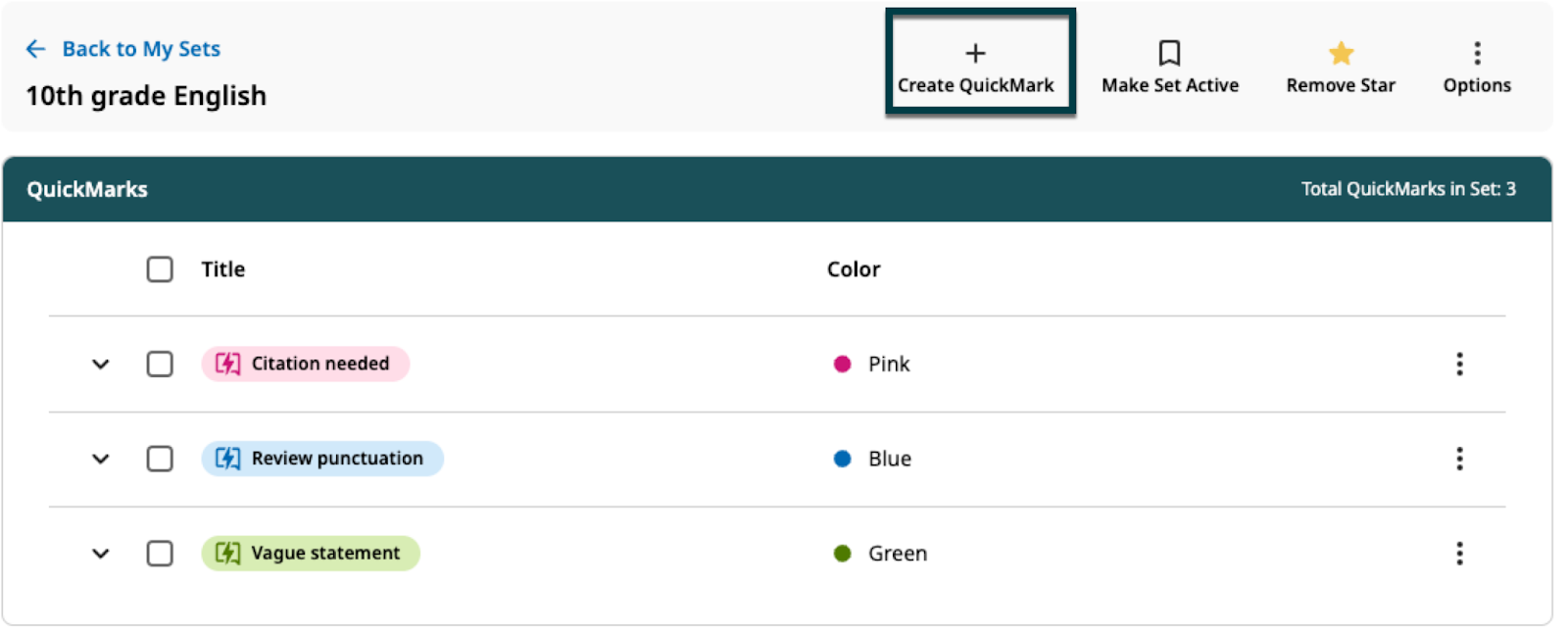Click the gold star to remove star

click(1341, 53)
